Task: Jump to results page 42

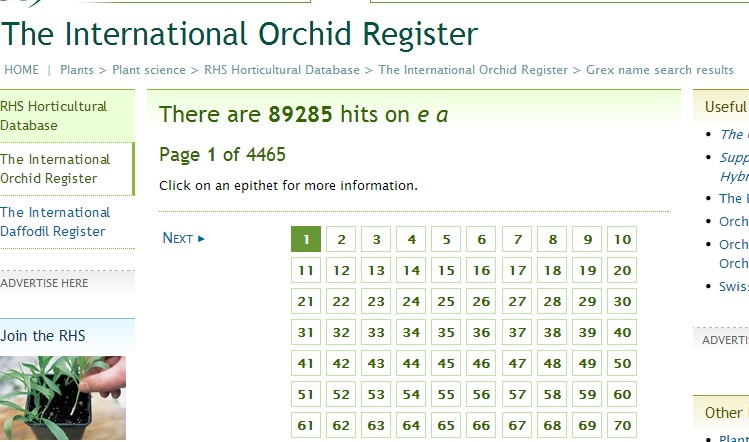Action: [x=341, y=363]
